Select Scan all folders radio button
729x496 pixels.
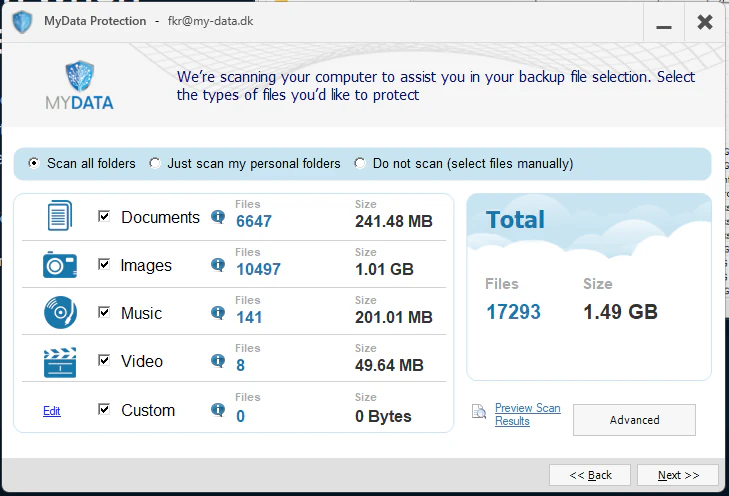33,163
